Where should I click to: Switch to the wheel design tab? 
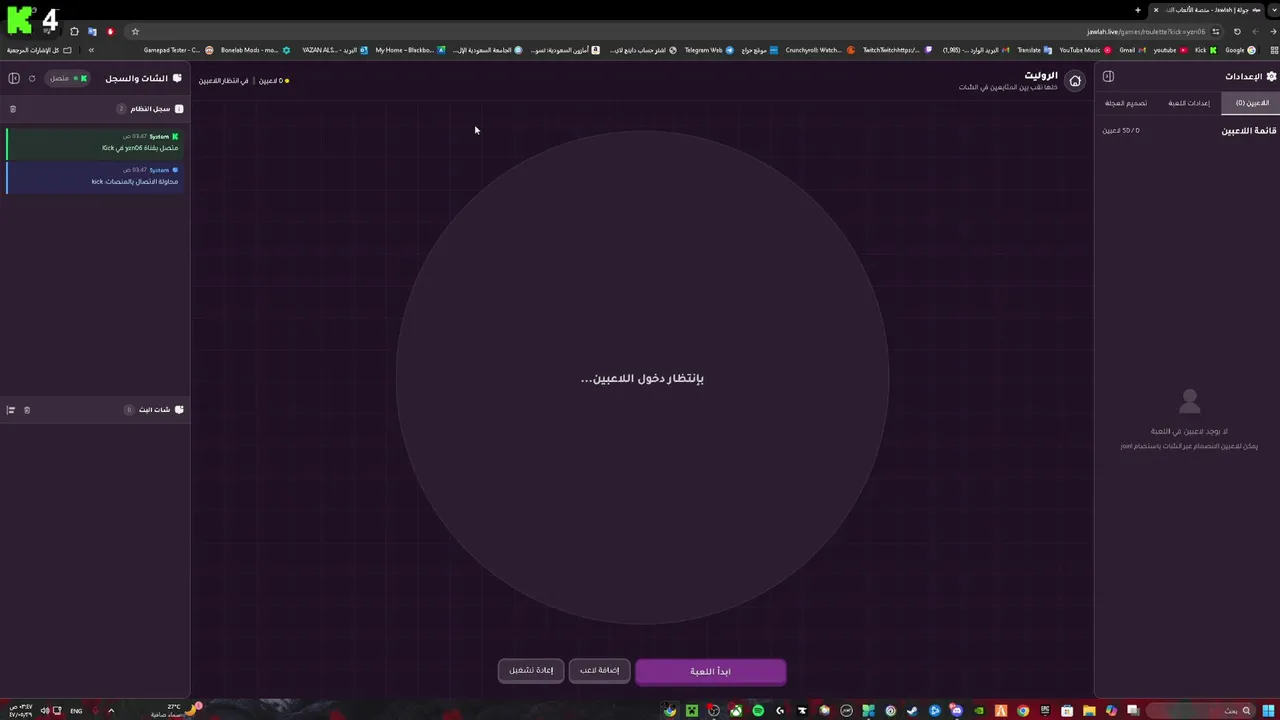tap(1126, 103)
